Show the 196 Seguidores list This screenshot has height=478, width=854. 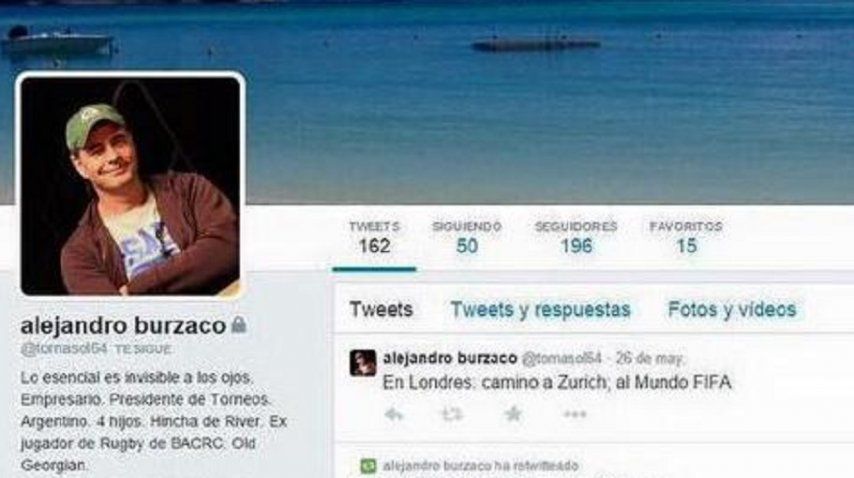pos(576,238)
